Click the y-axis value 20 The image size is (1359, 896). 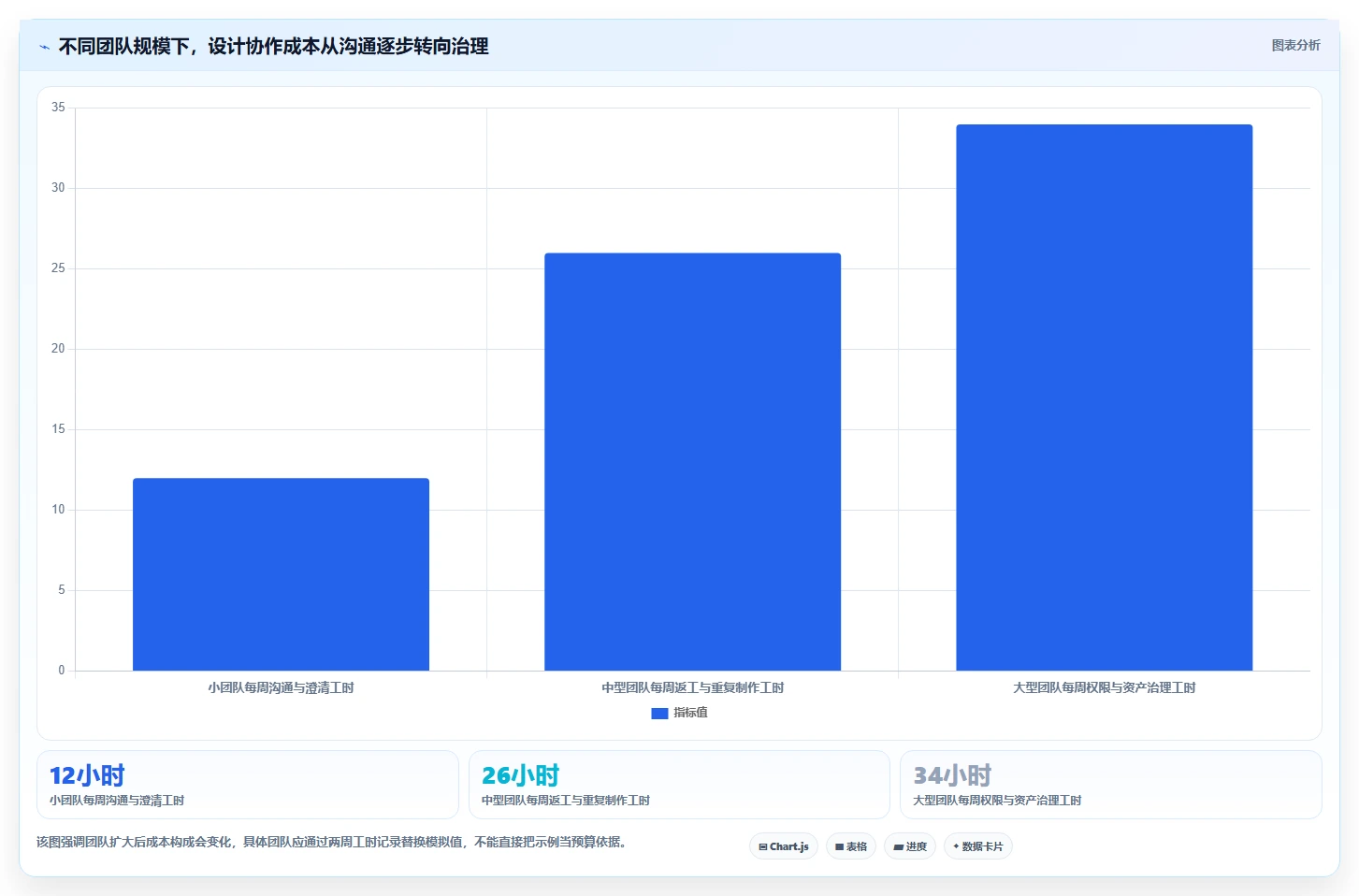pyautogui.click(x=58, y=349)
